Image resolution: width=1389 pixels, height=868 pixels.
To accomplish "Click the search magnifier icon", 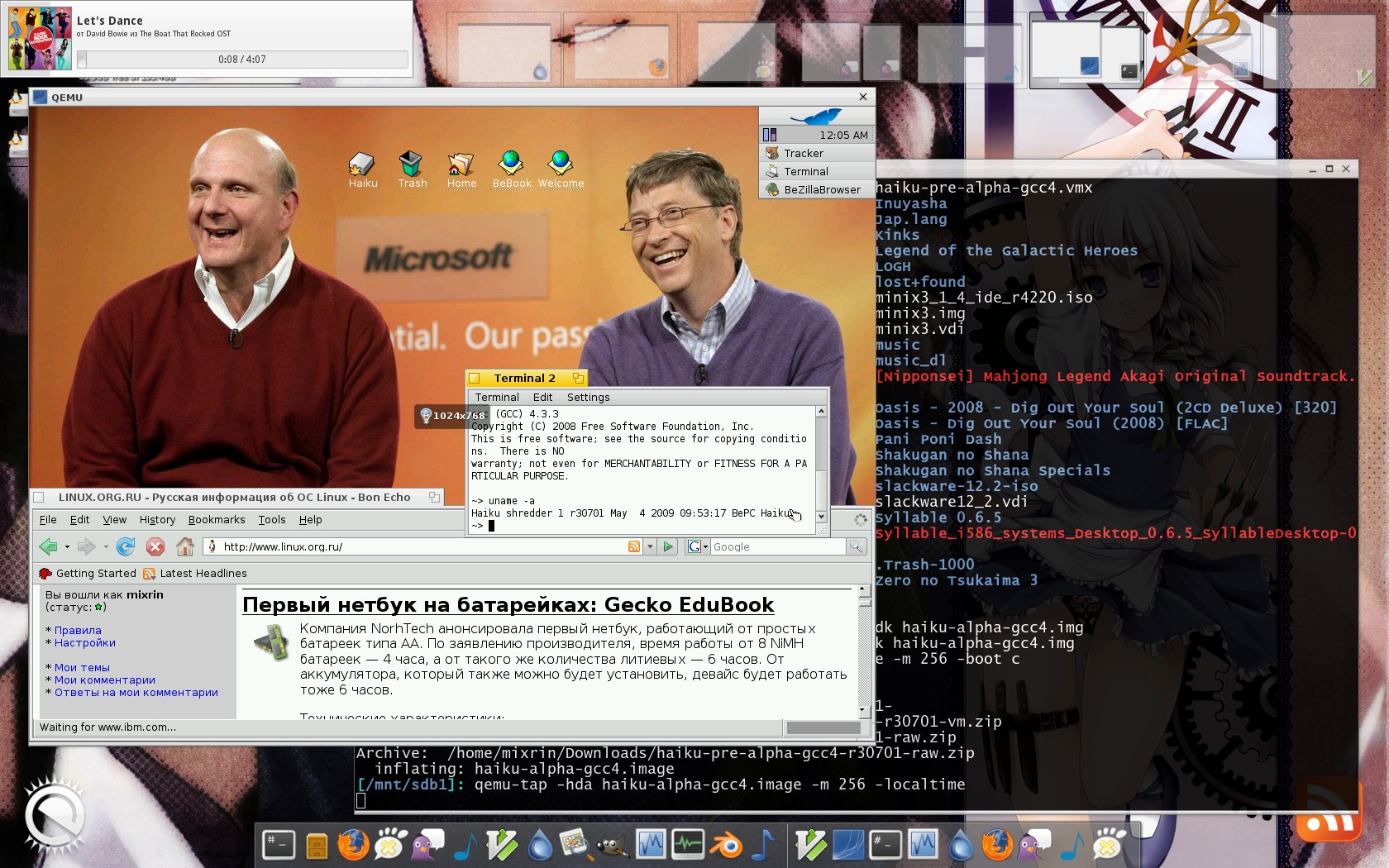I will tap(856, 546).
